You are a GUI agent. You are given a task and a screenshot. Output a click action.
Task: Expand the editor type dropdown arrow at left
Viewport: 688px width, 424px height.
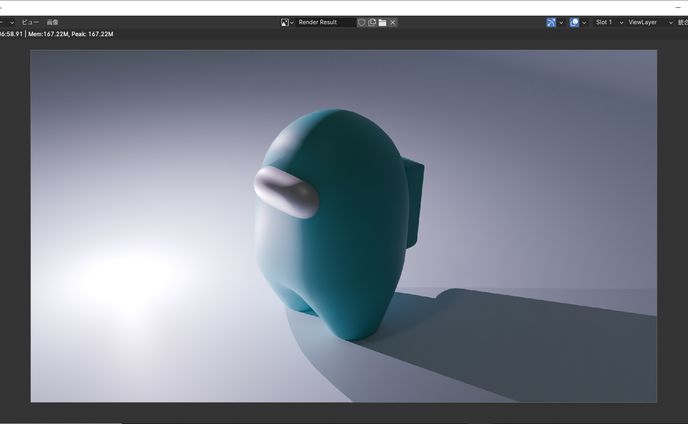[12, 22]
